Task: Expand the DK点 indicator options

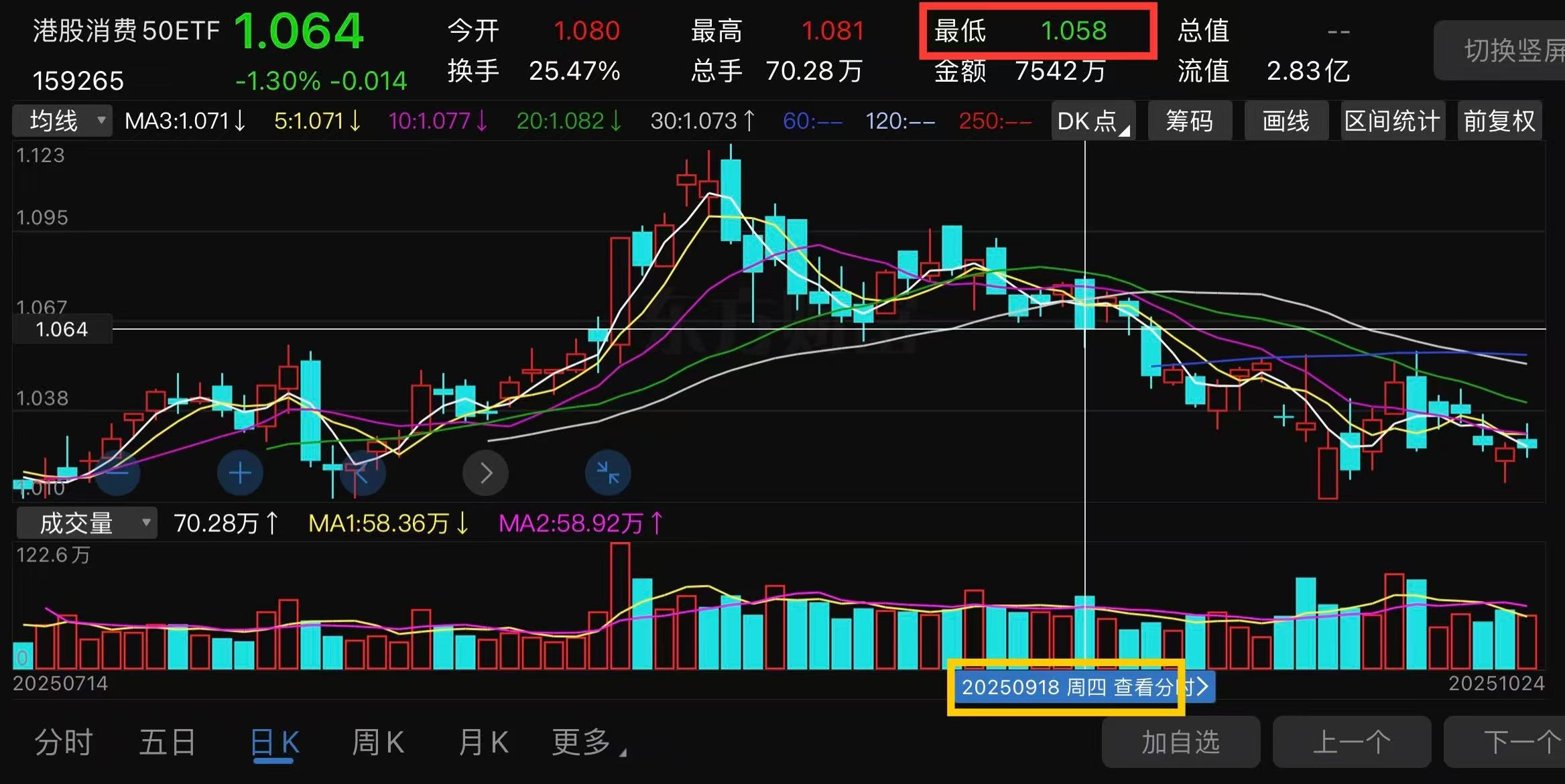Action: 1092,121
